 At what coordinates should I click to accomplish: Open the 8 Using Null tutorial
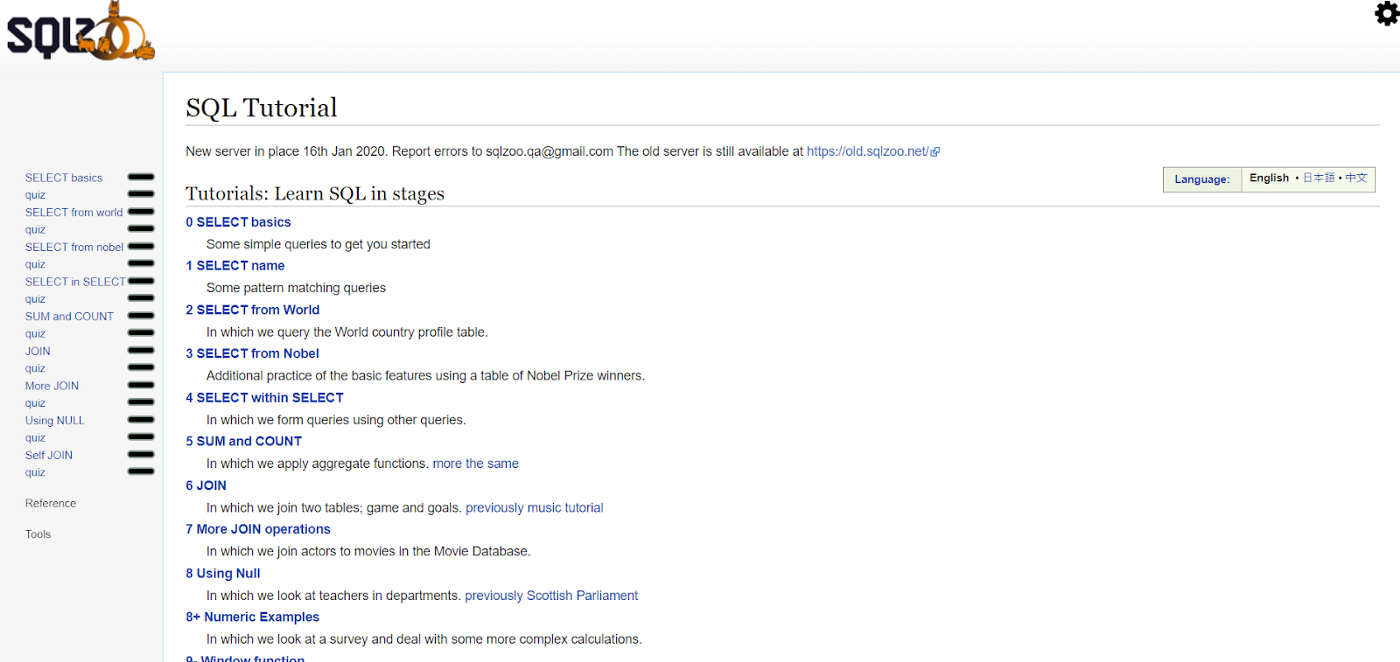pos(223,573)
